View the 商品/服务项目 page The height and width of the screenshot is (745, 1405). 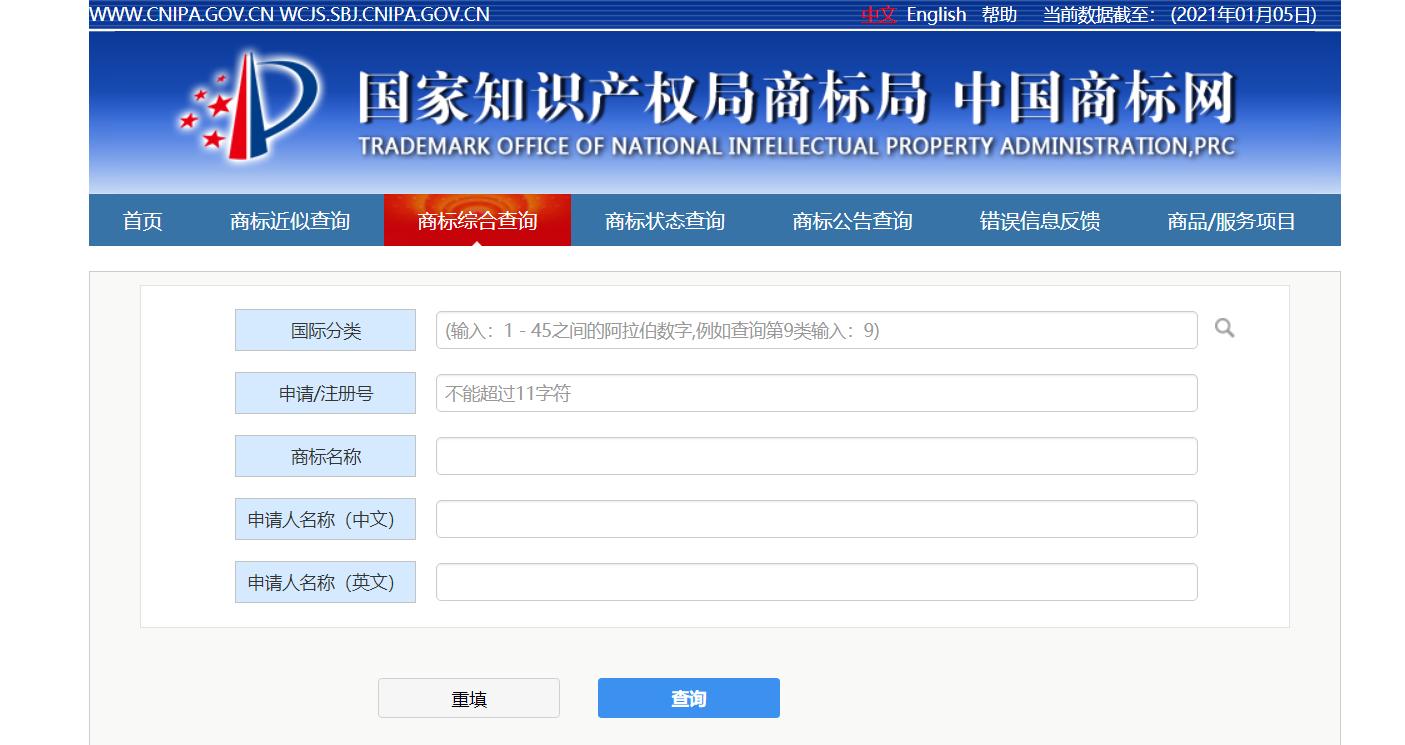tap(1228, 220)
